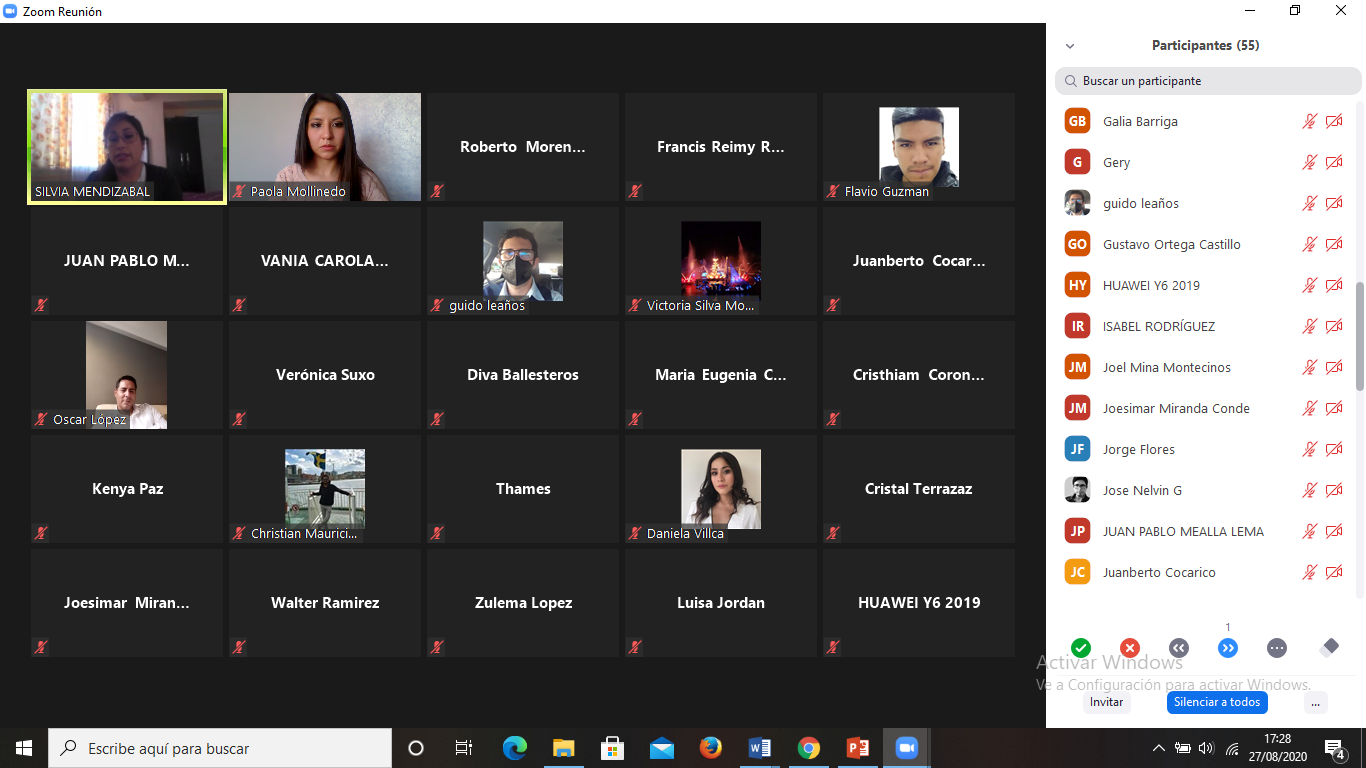Image resolution: width=1366 pixels, height=768 pixels.
Task: Select Gustavo Ortega Castillo in participant list
Action: (x=1171, y=244)
